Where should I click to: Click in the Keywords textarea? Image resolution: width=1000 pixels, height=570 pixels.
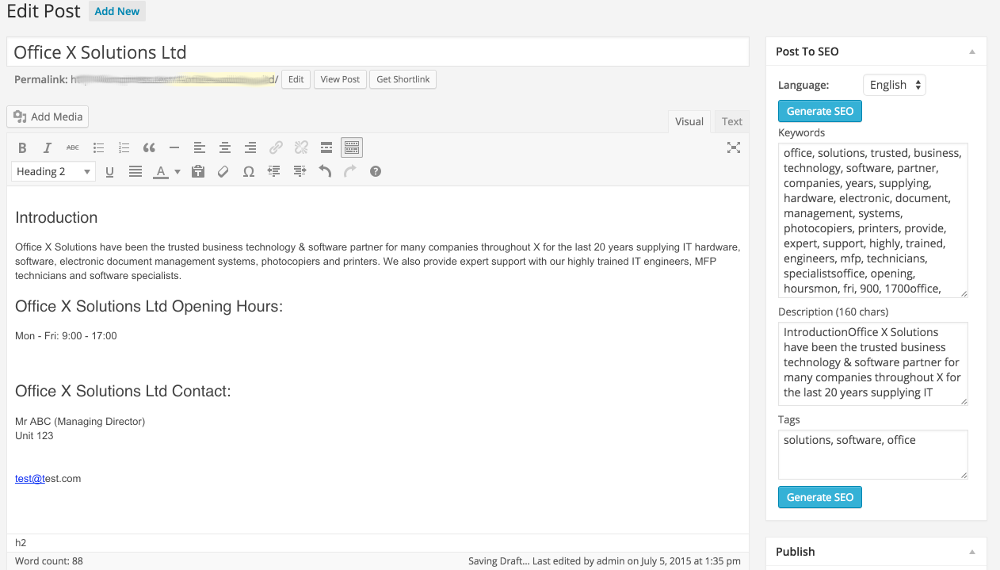[x=872, y=221]
